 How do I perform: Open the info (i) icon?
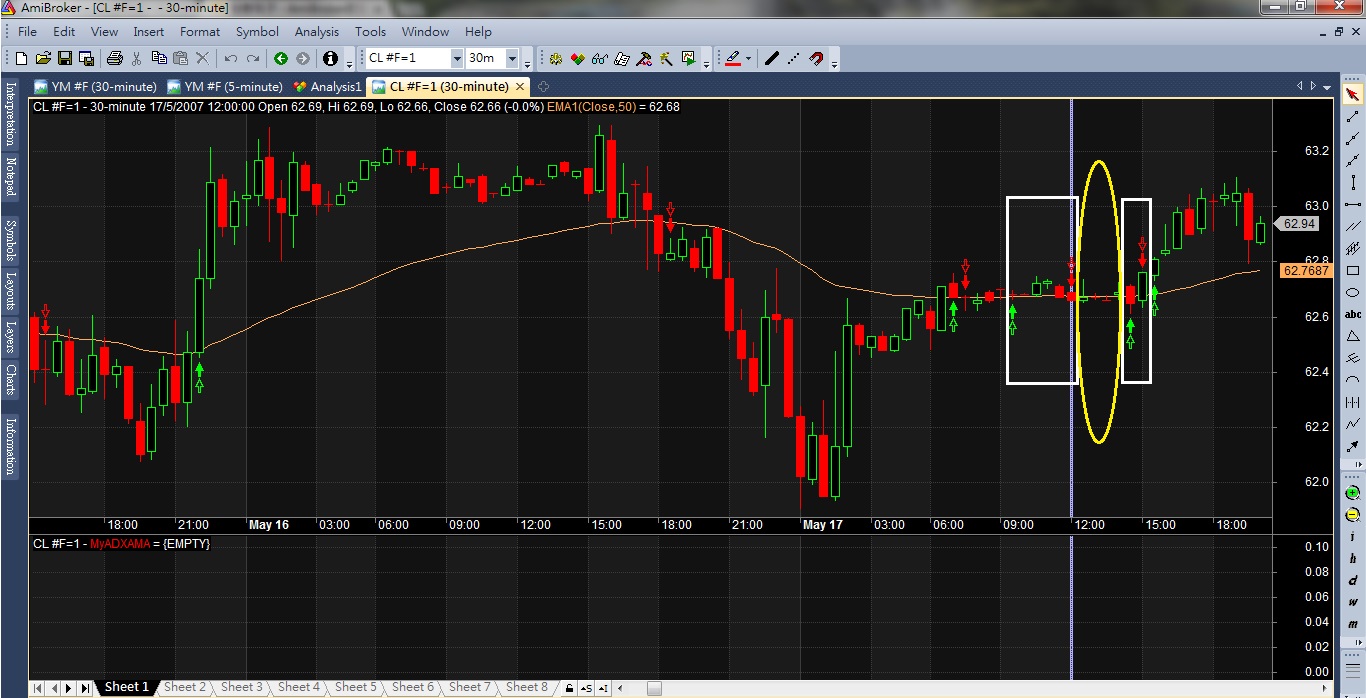(x=331, y=59)
